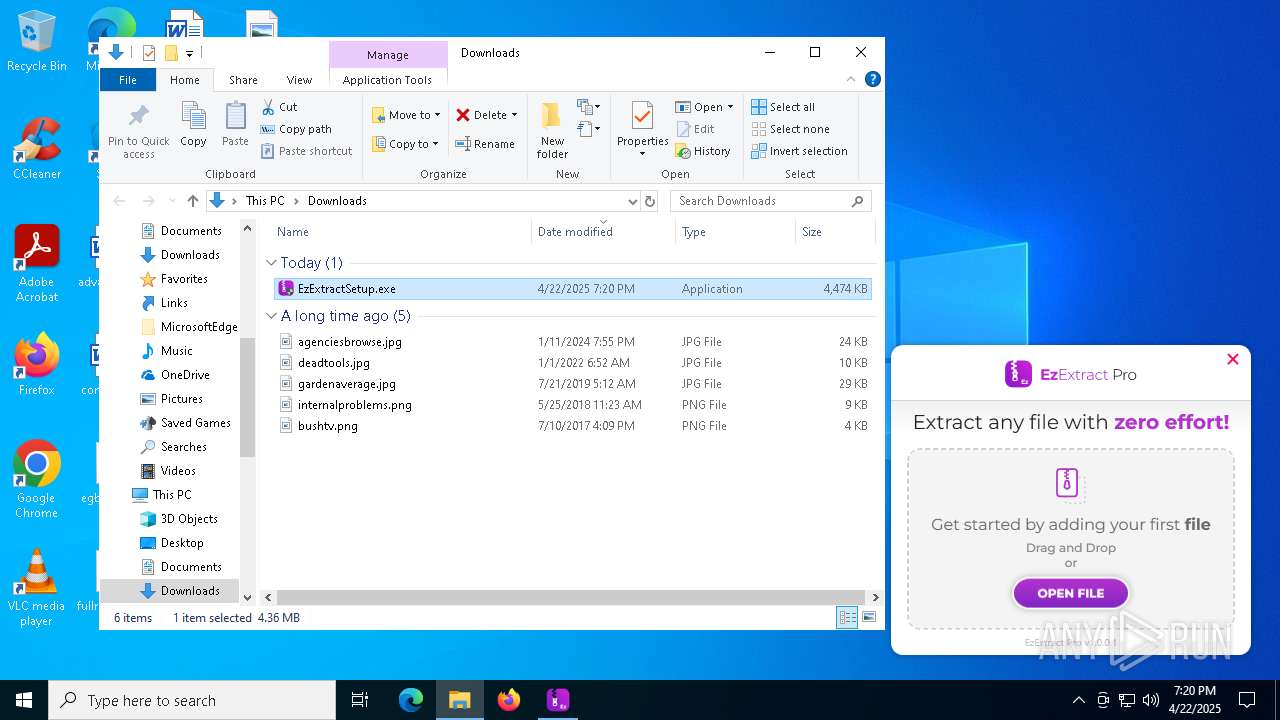Click the Cut scissors icon

coord(269,107)
